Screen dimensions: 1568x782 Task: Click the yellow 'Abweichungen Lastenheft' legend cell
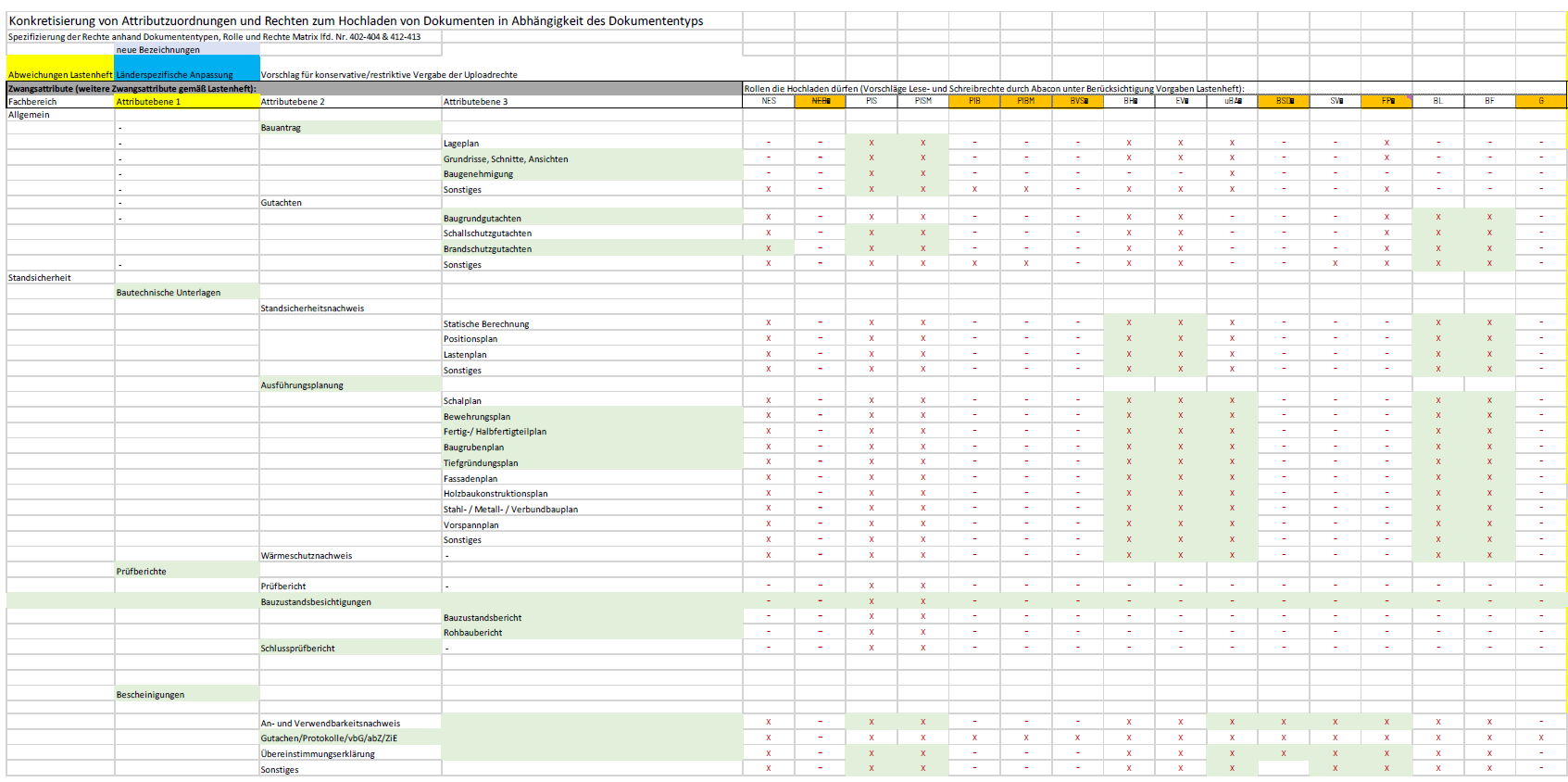60,69
